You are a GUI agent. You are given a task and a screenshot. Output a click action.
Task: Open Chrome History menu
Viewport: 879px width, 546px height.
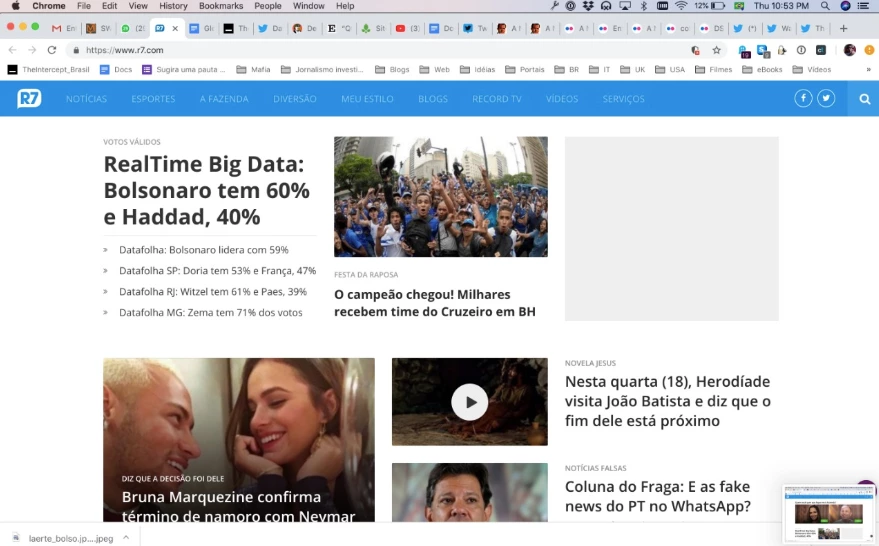click(173, 6)
